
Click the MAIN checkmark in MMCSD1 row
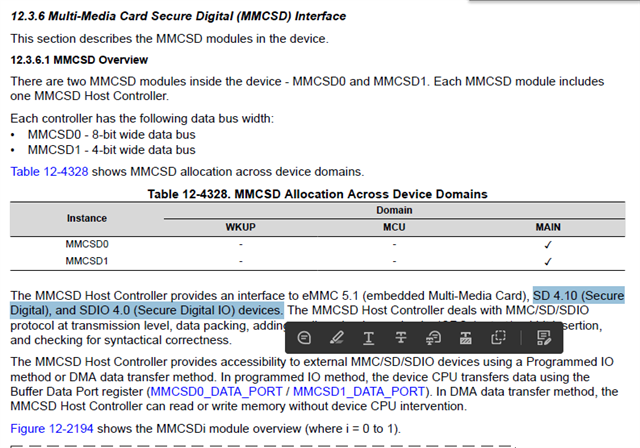pyautogui.click(x=548, y=261)
